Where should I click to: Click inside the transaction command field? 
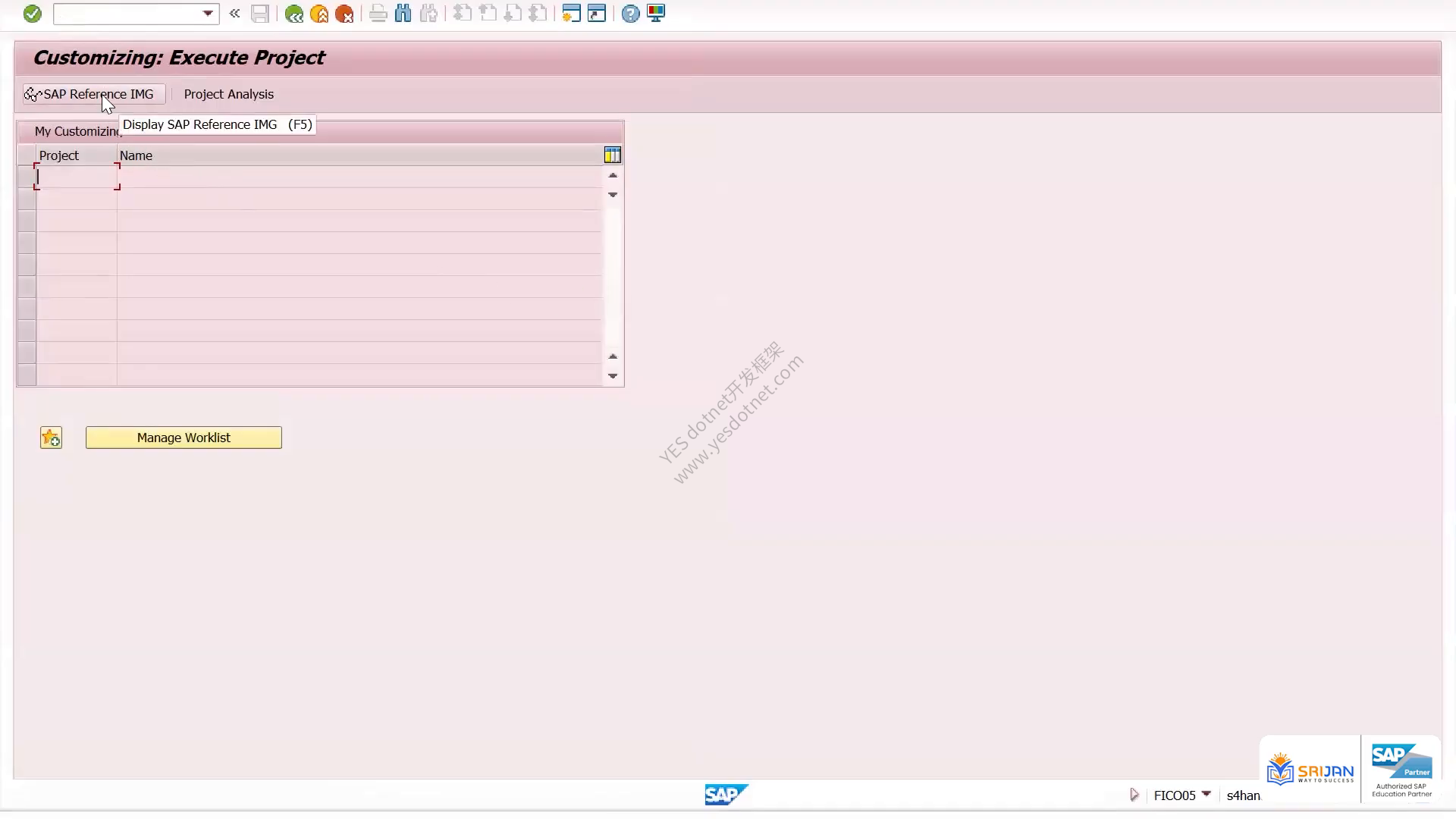(x=127, y=14)
